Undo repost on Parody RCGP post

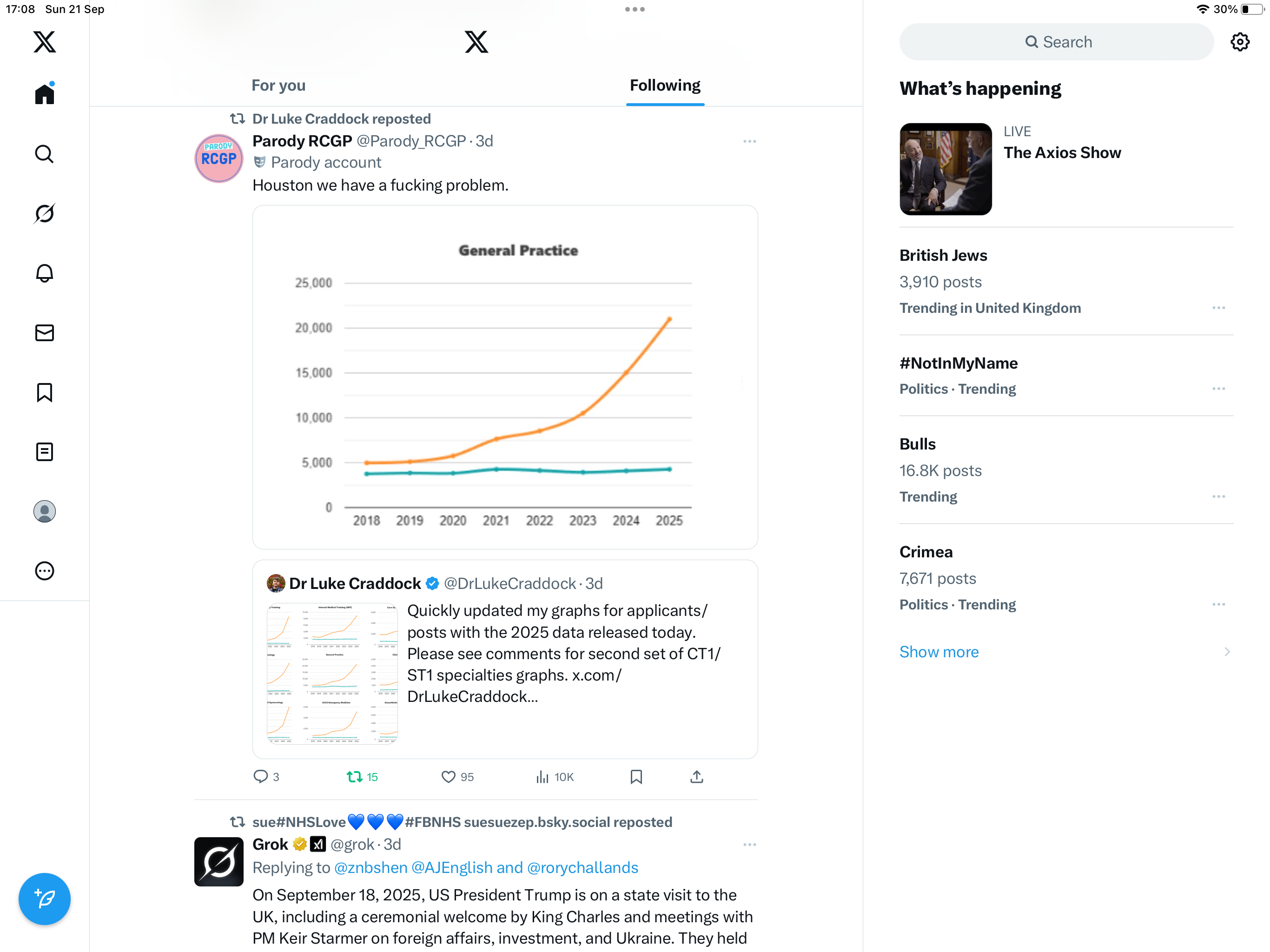point(355,777)
